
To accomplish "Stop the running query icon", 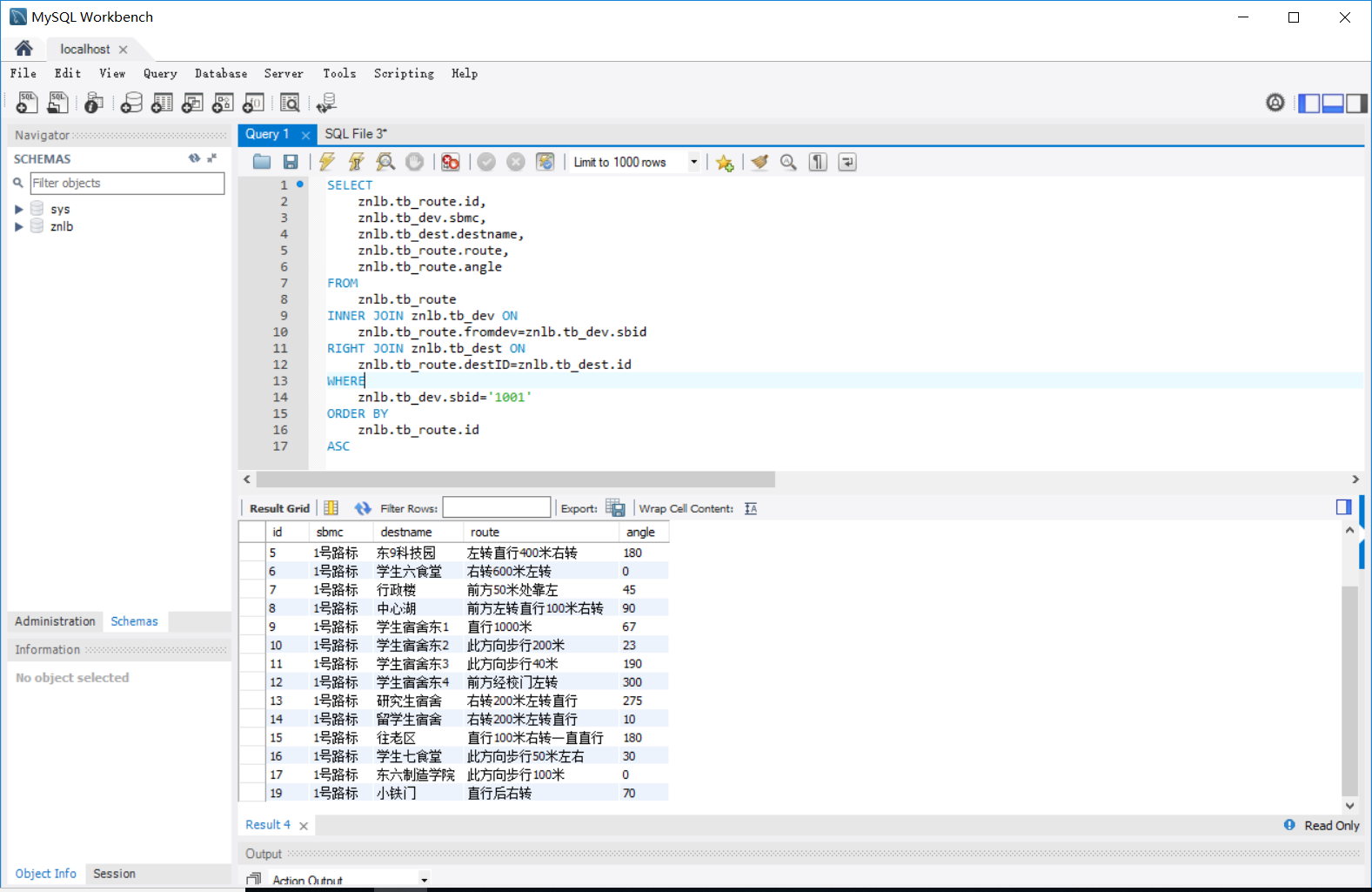I will (x=415, y=162).
